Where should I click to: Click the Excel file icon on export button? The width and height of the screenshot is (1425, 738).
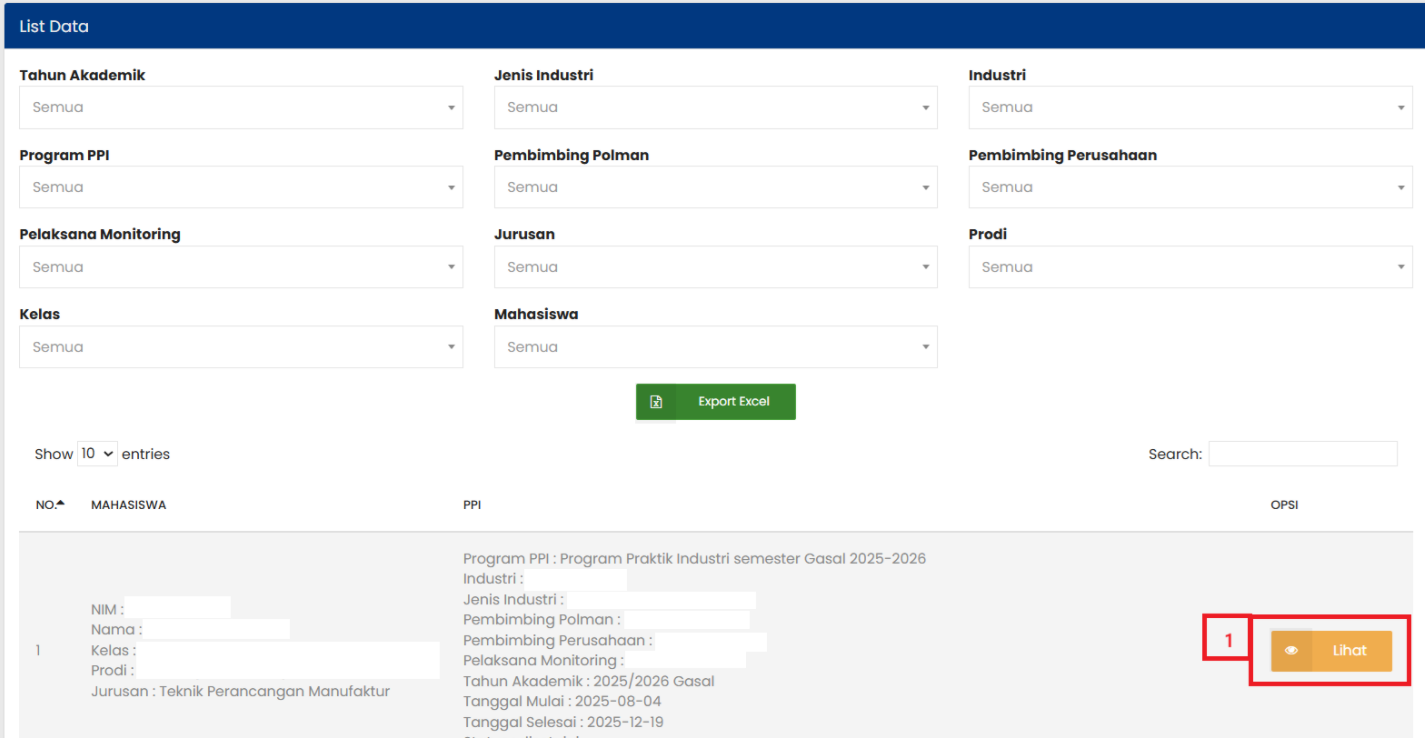pos(656,402)
